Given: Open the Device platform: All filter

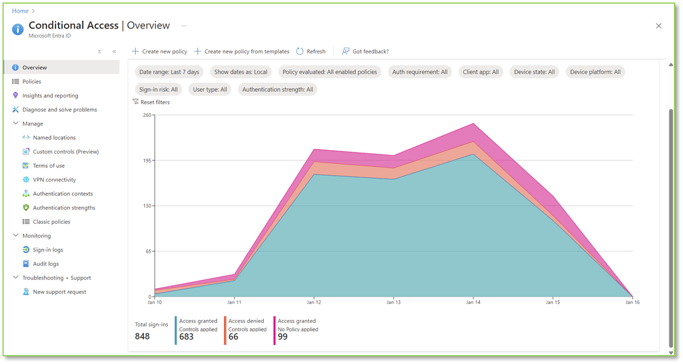Looking at the screenshot, I should coord(595,72).
